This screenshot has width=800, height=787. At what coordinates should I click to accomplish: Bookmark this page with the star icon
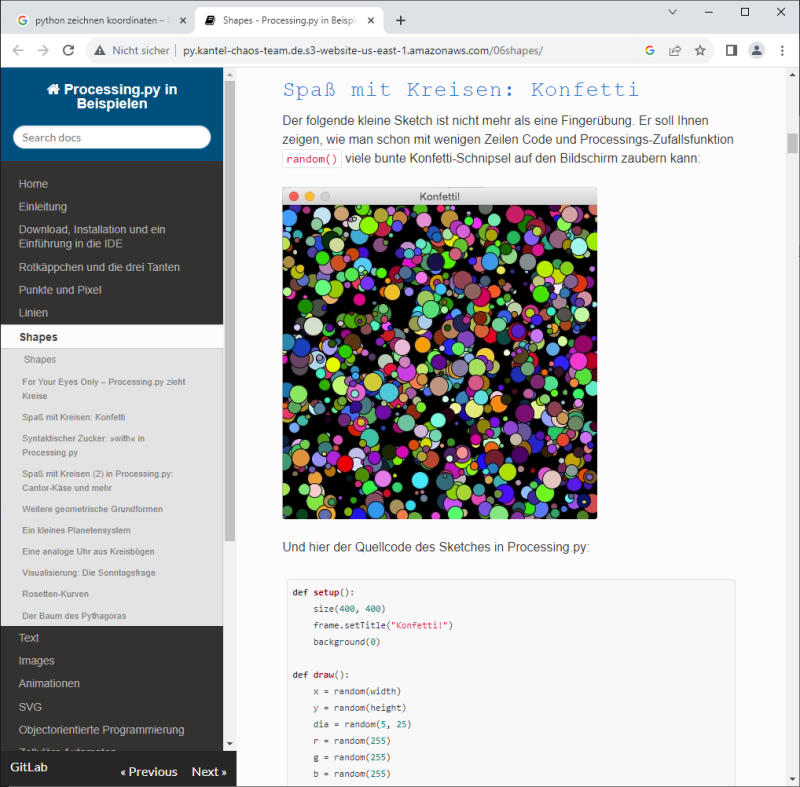pyautogui.click(x=700, y=50)
